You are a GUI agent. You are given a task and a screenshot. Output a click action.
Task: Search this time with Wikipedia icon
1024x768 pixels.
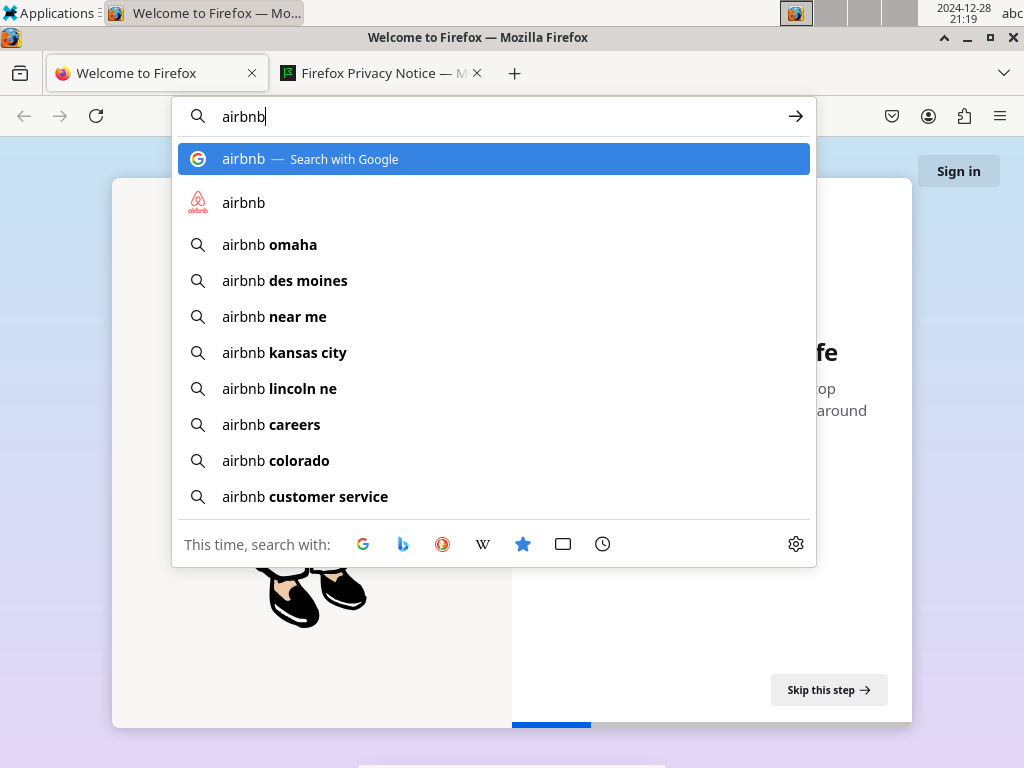483,544
